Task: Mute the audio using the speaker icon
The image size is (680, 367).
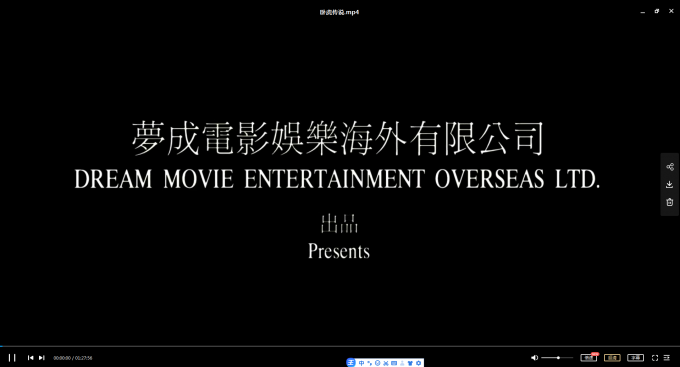Action: coord(534,358)
